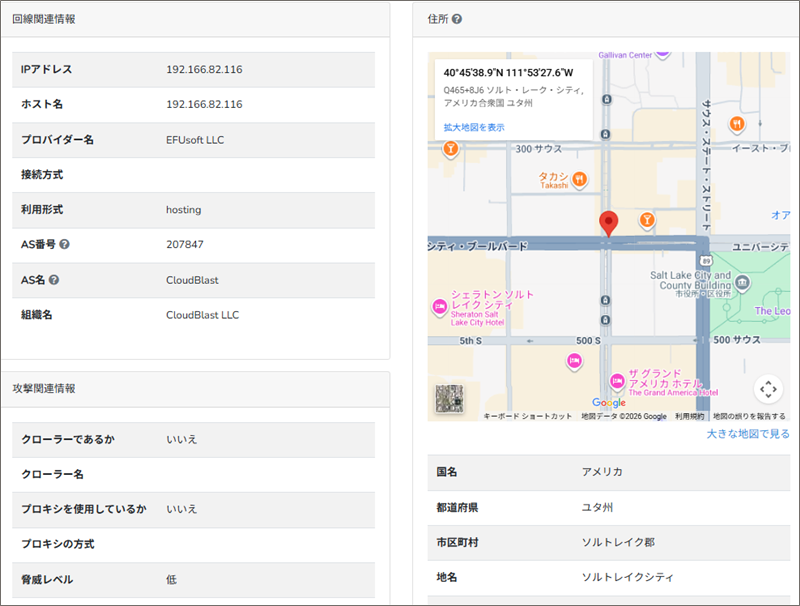Click the Google logo on map

608,403
